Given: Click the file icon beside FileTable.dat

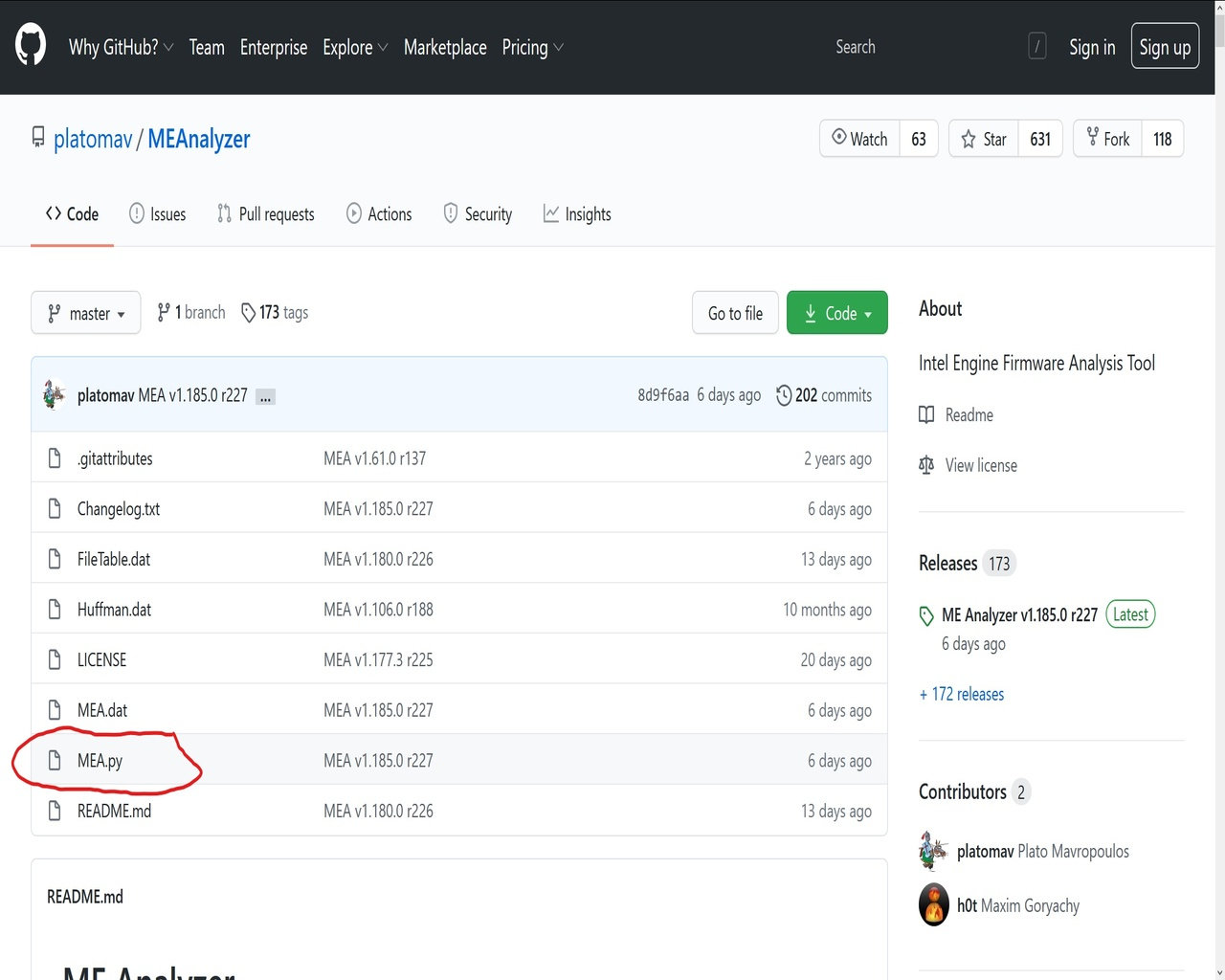Looking at the screenshot, I should pyautogui.click(x=55, y=559).
